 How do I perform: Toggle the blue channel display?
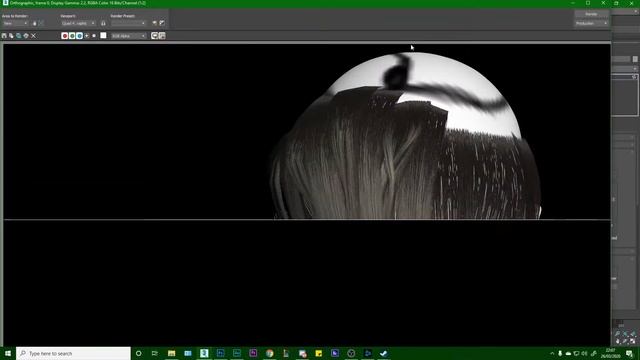coord(79,36)
